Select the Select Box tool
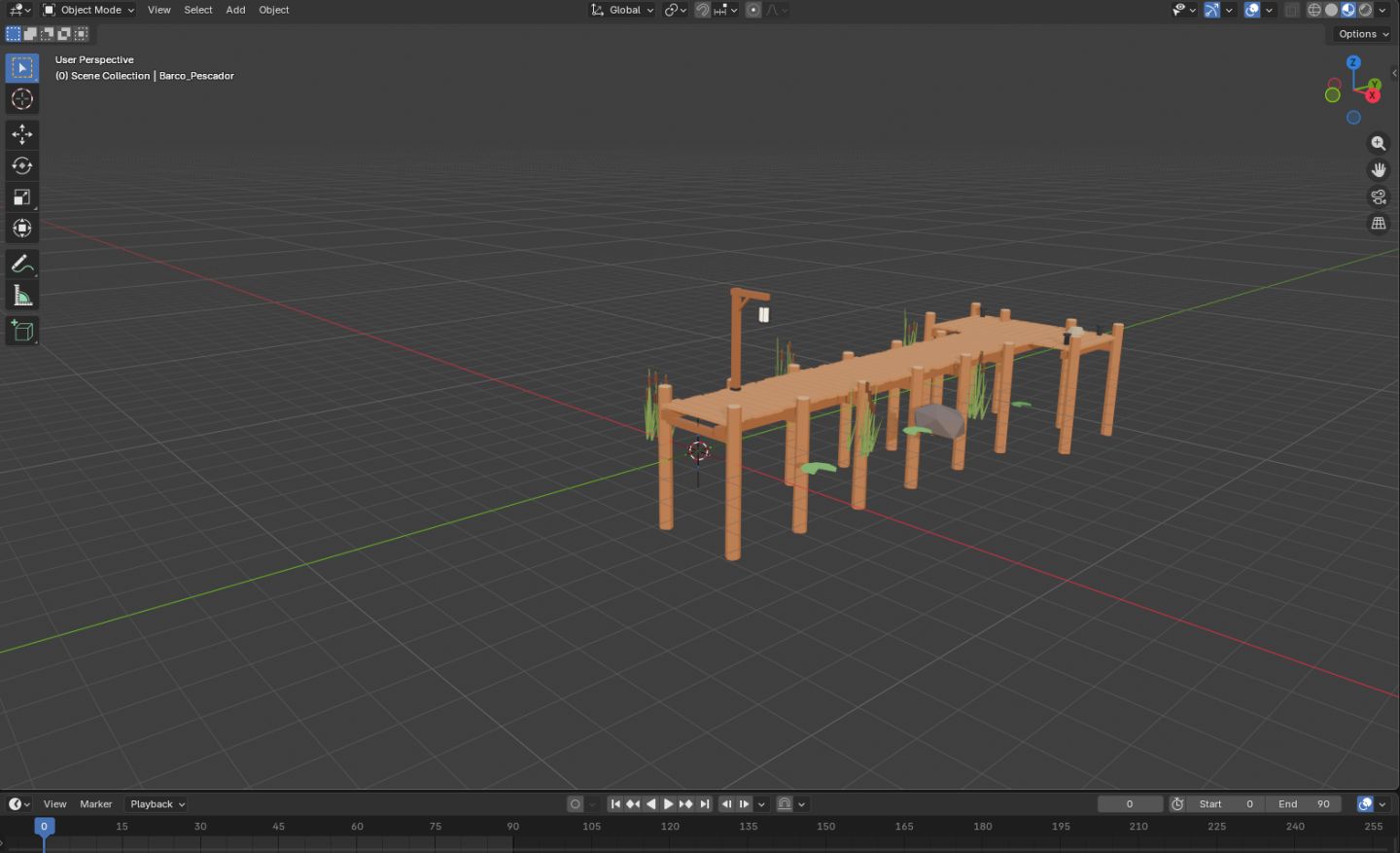Screen dimensions: 1400x853 [22, 67]
